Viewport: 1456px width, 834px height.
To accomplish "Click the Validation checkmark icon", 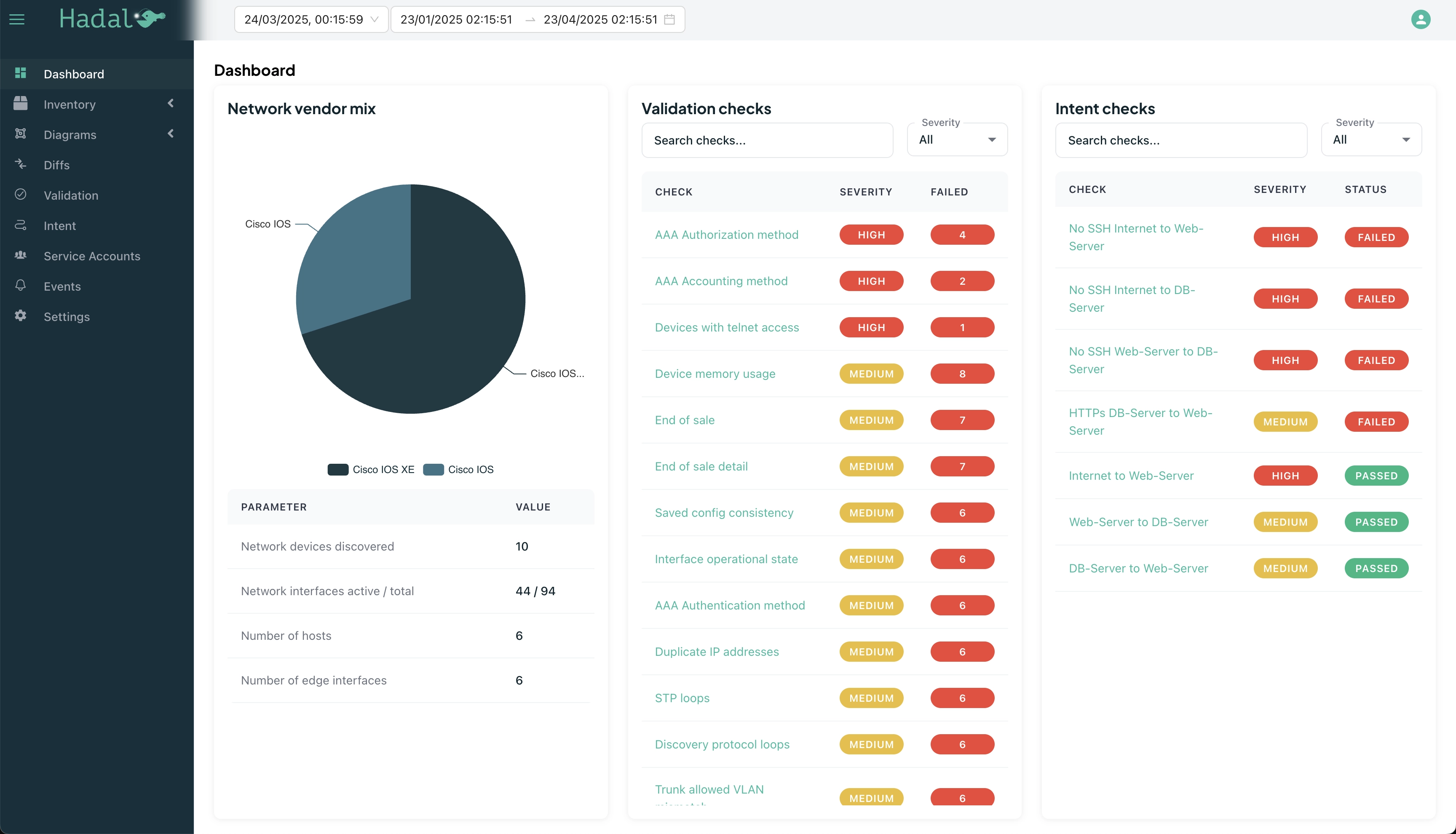I will click(x=21, y=195).
